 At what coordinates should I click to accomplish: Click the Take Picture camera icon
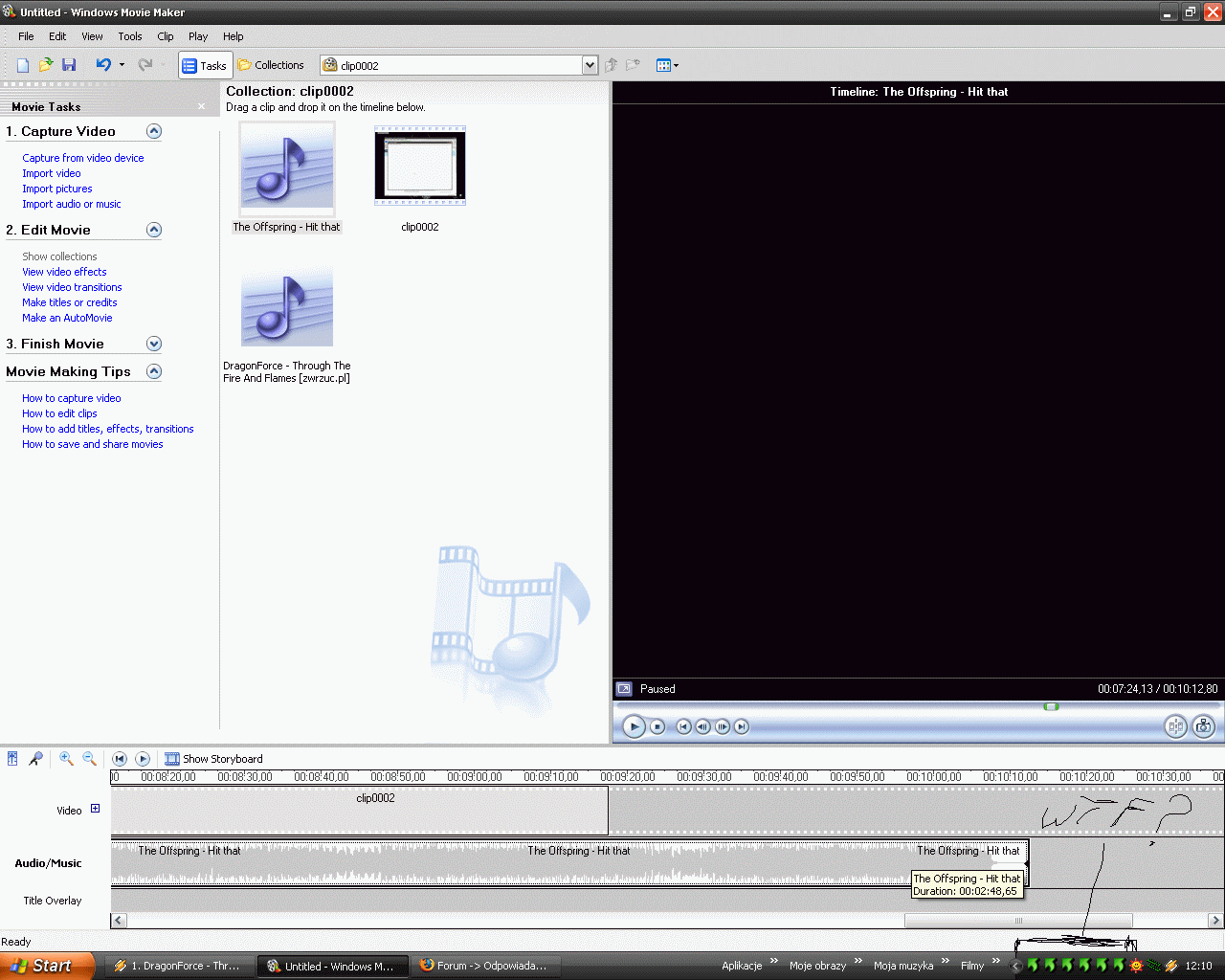(1204, 726)
